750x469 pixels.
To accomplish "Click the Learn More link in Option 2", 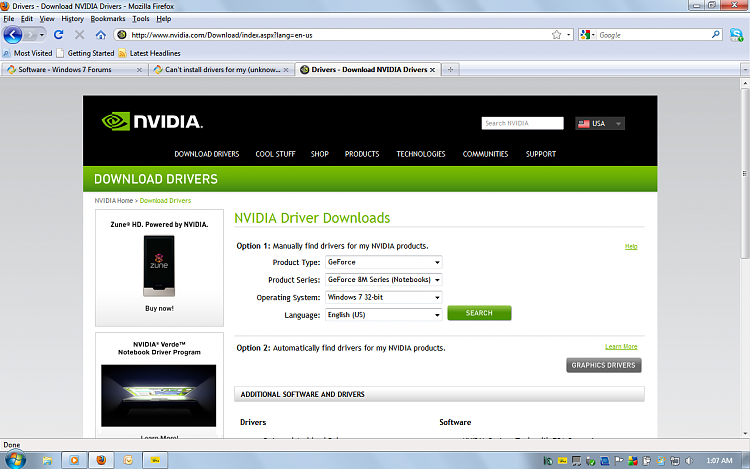I will [x=621, y=347].
